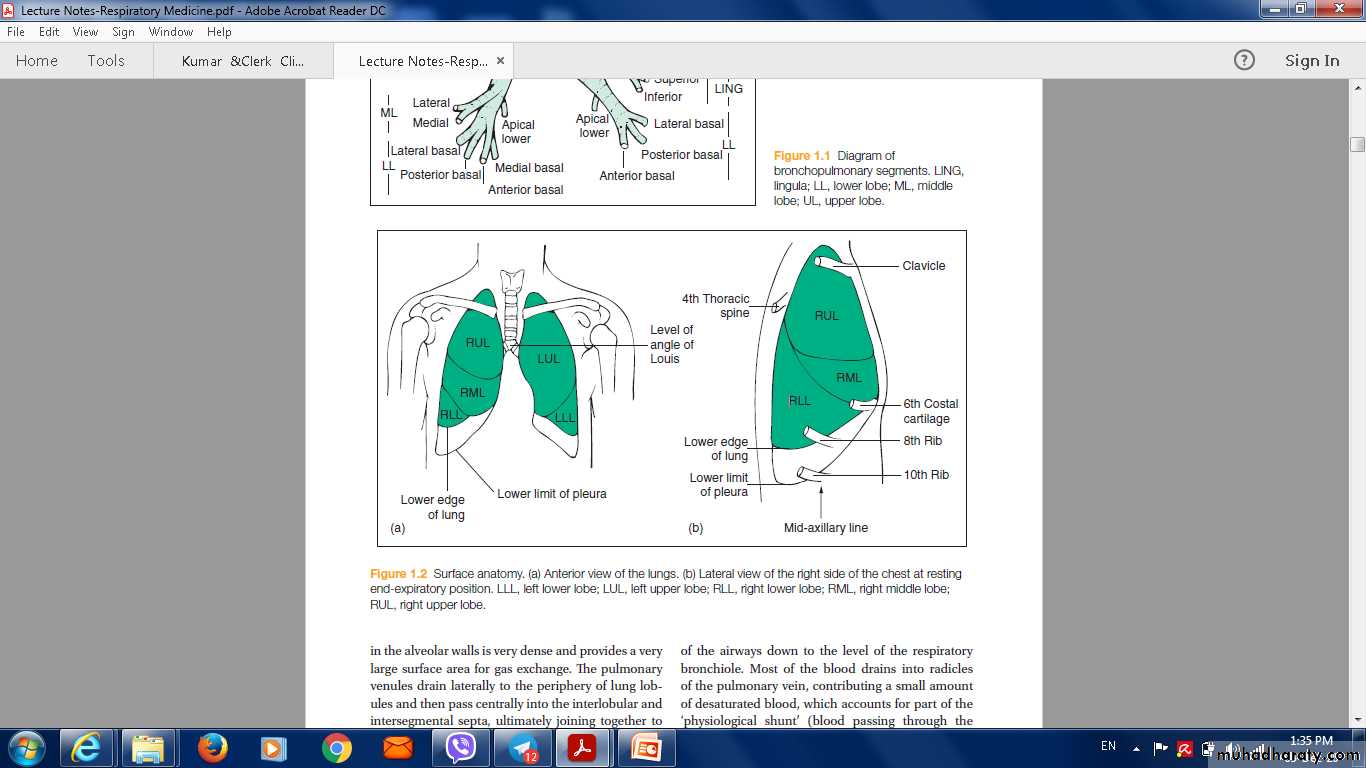The width and height of the screenshot is (1366, 768).
Task: Open Internet Explorer from taskbar
Action: (x=87, y=748)
